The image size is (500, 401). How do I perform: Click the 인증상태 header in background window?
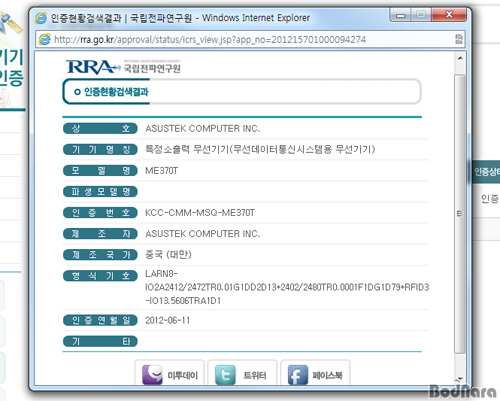(487, 172)
